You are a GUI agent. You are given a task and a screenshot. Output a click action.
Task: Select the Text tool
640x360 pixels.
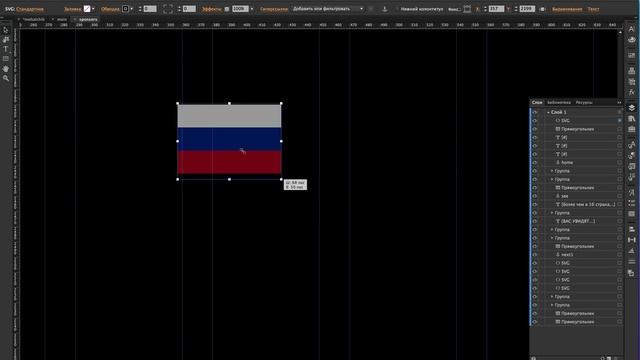pyautogui.click(x=6, y=49)
